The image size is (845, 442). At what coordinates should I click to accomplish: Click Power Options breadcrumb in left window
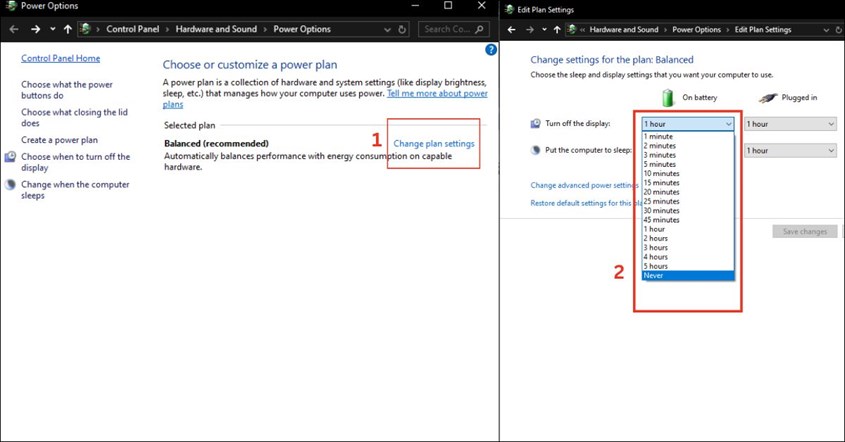pyautogui.click(x=302, y=29)
